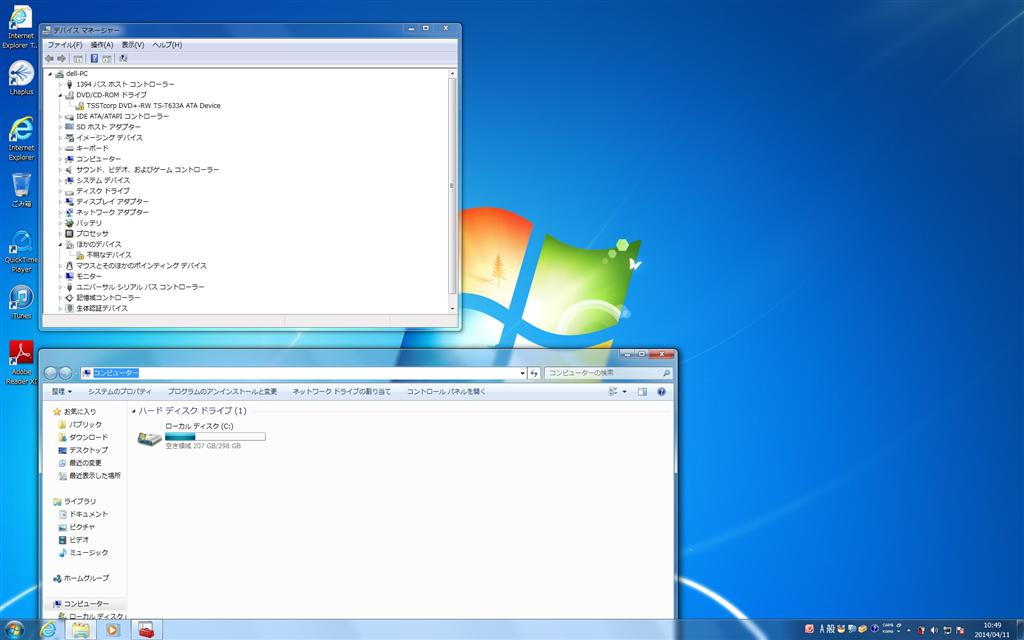Toggle the preview pane icon in Explorer
This screenshot has height=640, width=1024.
(x=642, y=392)
